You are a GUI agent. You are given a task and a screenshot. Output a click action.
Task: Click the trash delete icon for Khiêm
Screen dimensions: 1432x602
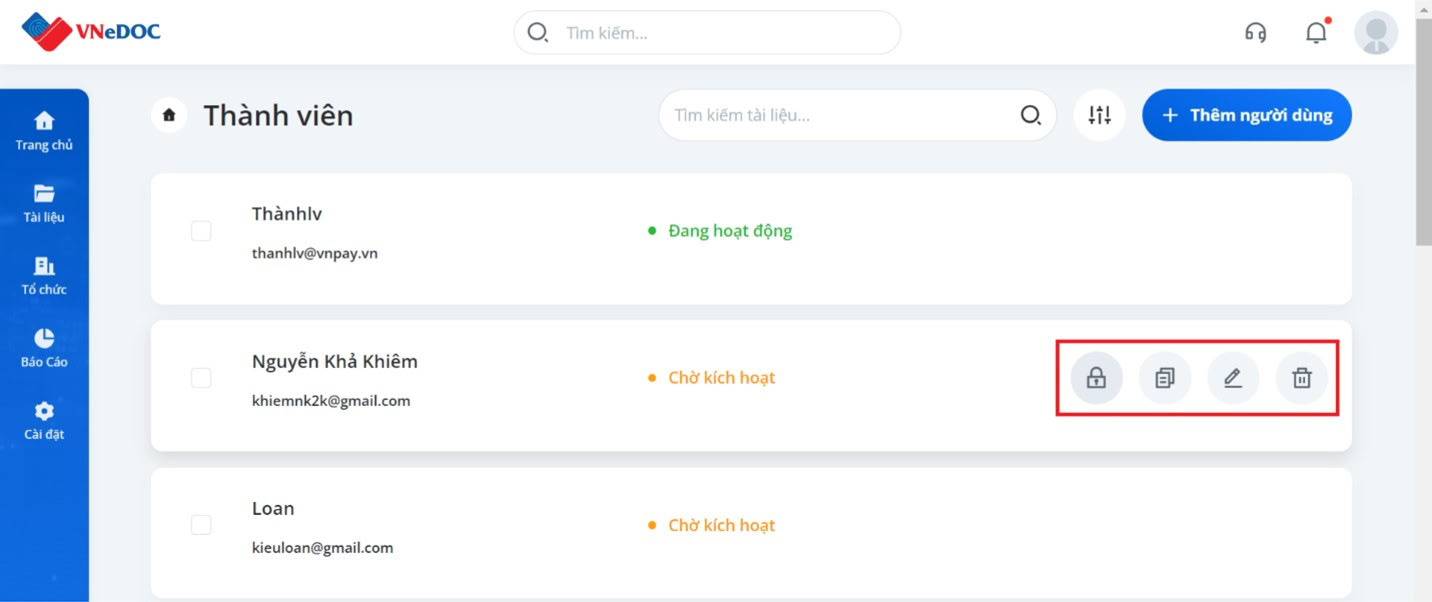click(x=1302, y=378)
